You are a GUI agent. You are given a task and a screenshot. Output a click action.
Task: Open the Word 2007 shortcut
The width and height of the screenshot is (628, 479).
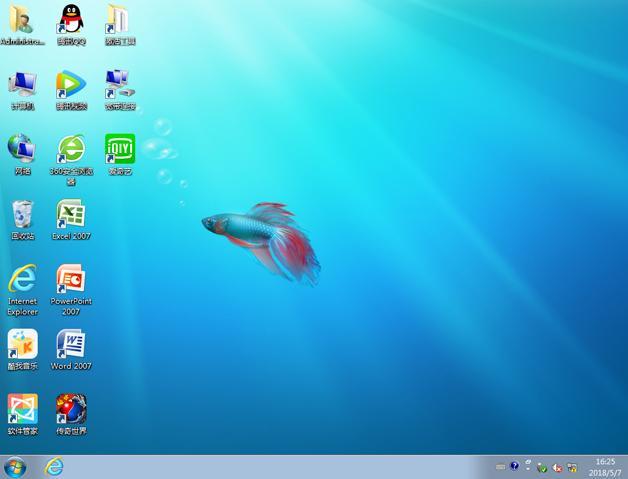[x=70, y=345]
